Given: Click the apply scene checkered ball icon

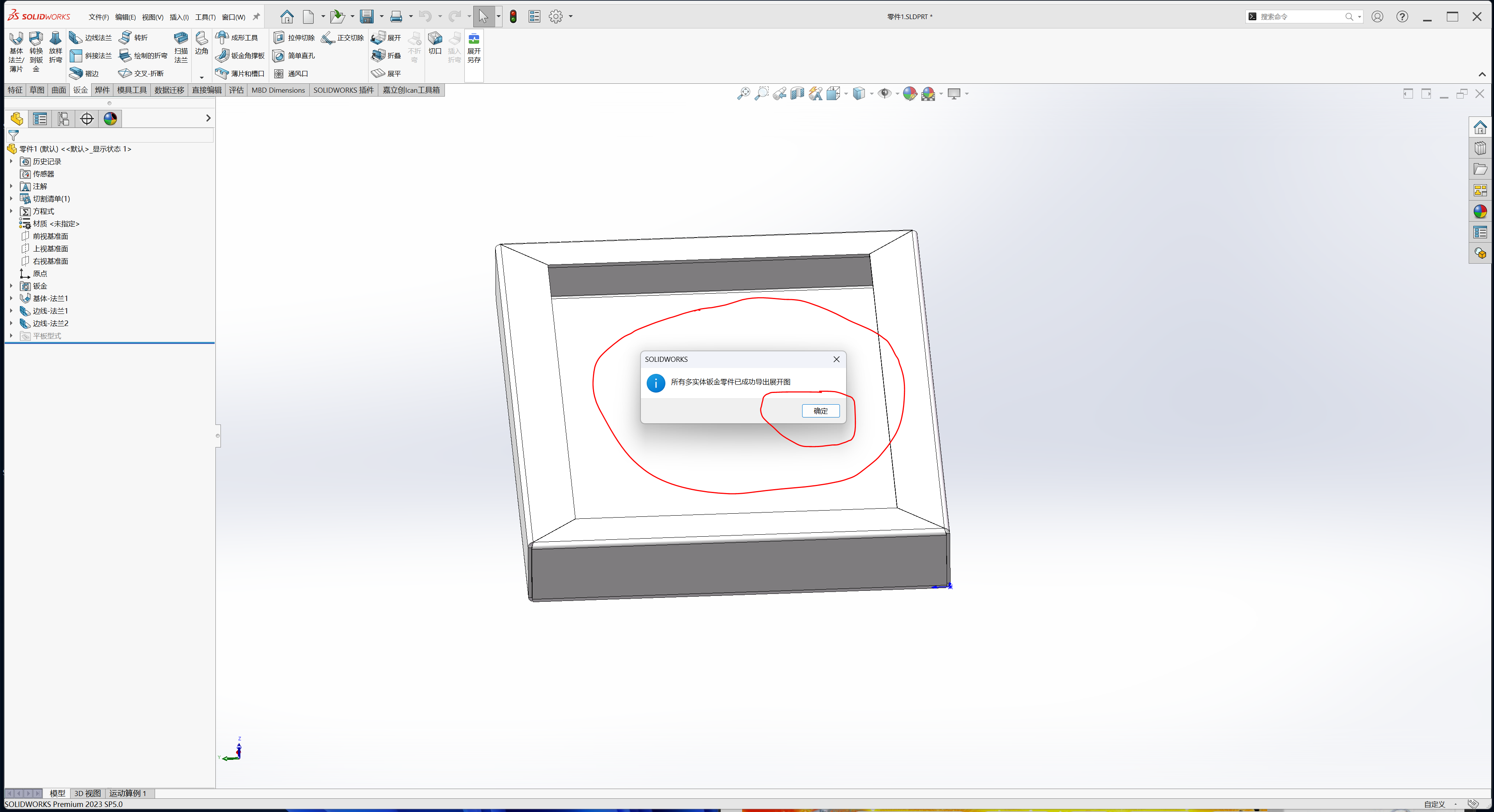Looking at the screenshot, I should point(928,93).
